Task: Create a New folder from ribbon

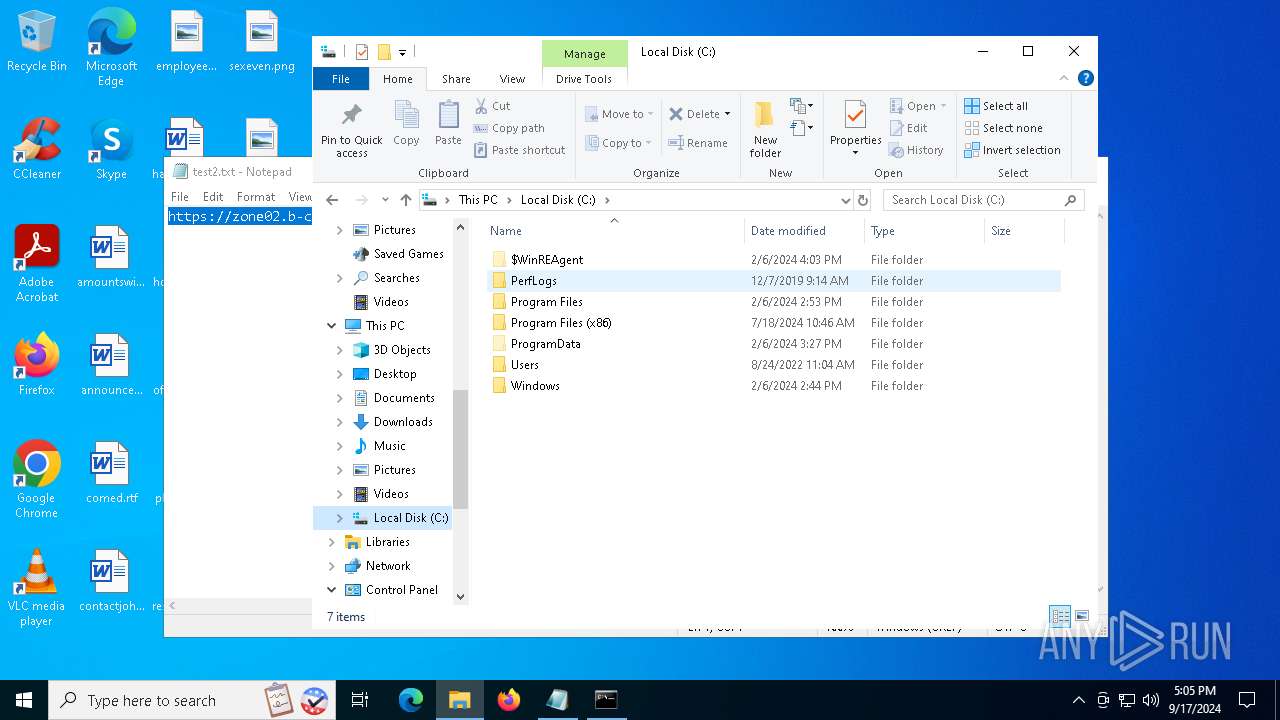Action: point(765,129)
